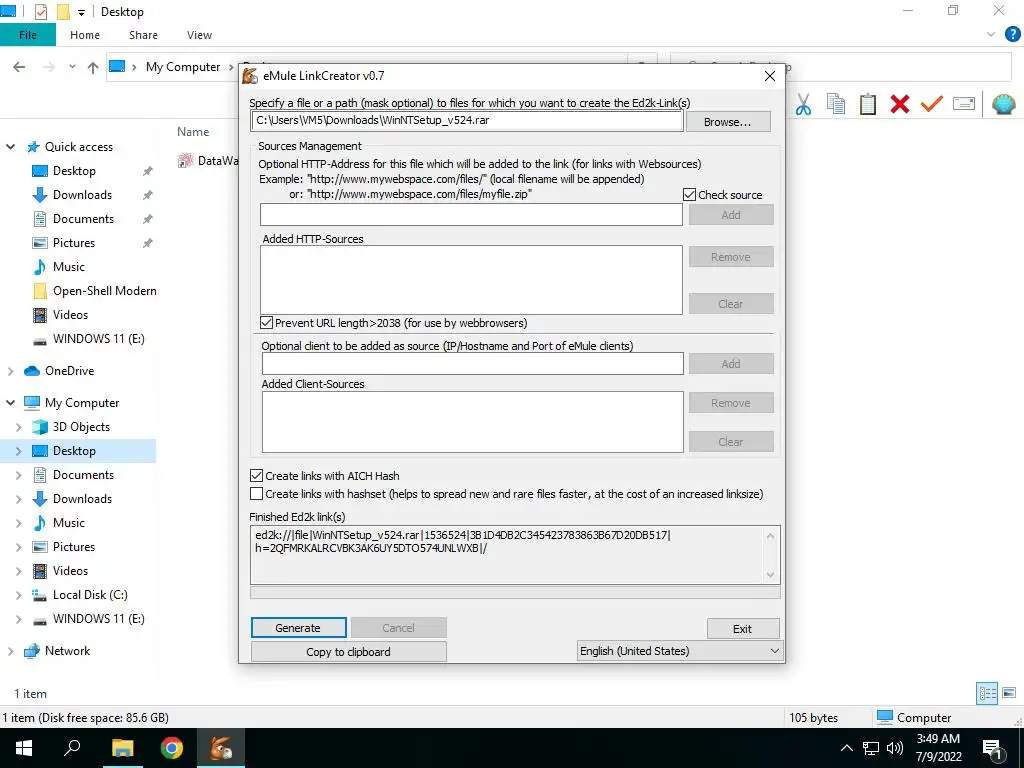Click My Computer in address breadcrumb

coord(183,67)
